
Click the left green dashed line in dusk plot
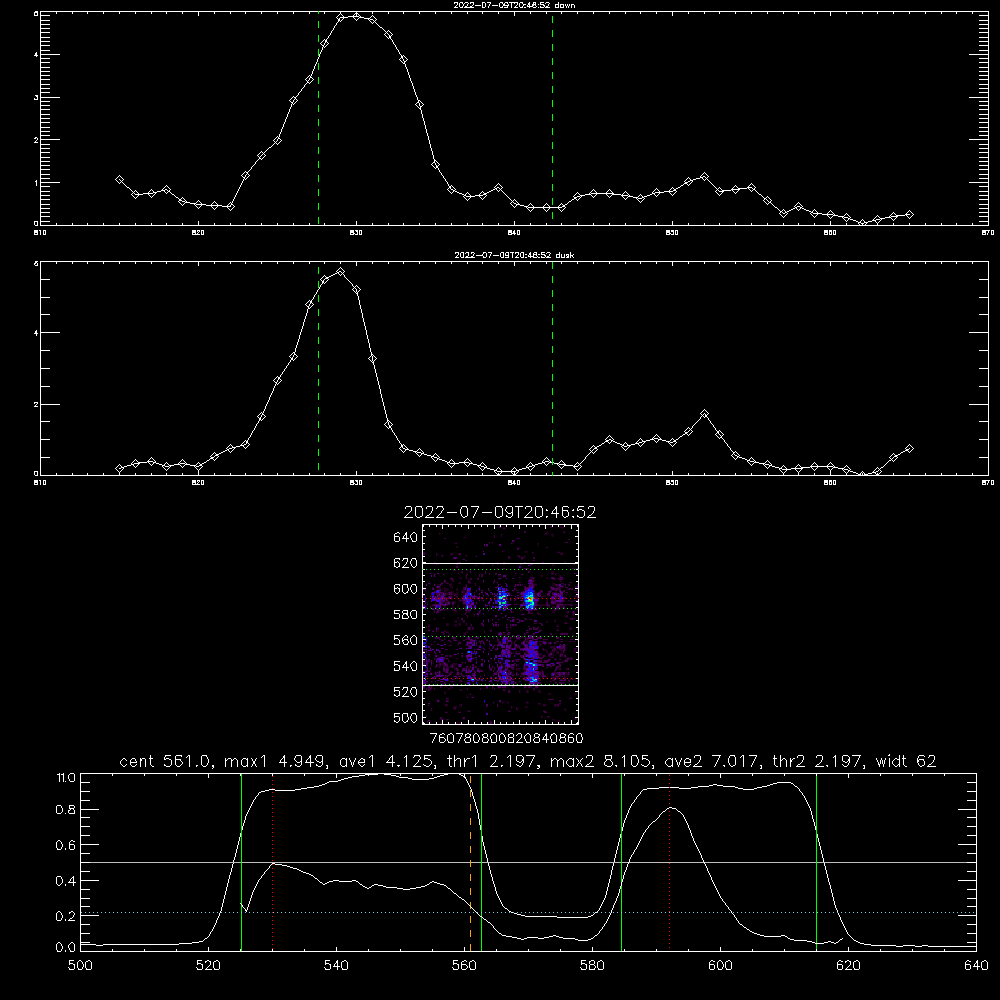[x=318, y=369]
